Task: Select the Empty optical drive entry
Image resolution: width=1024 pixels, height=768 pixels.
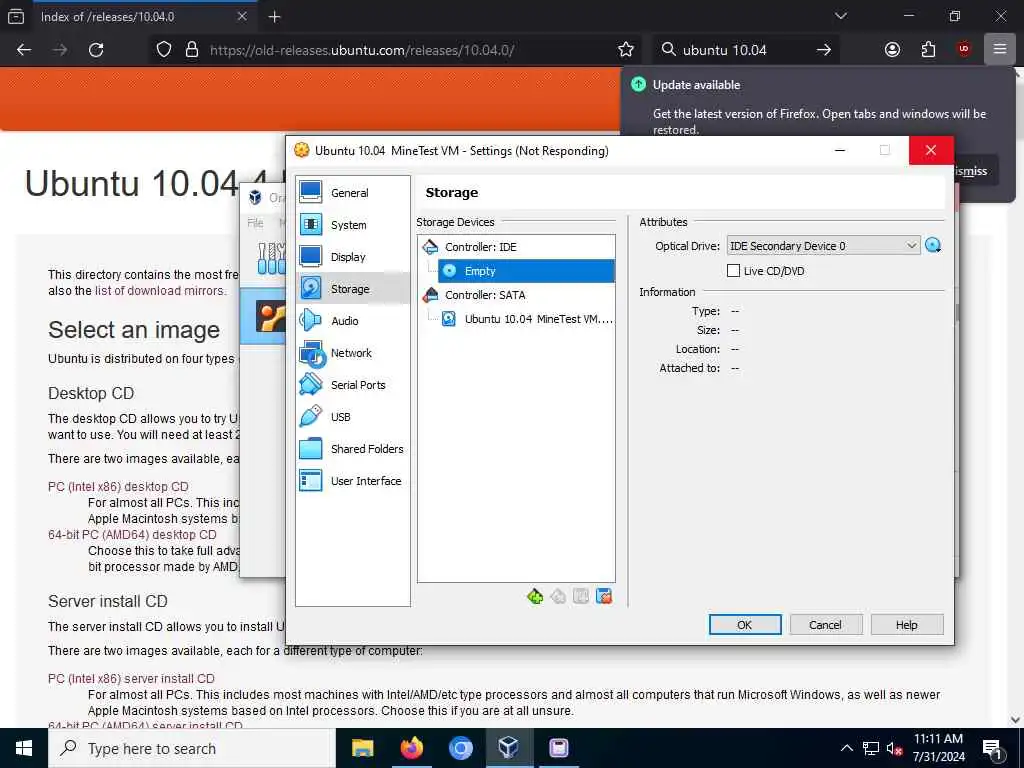Action: (526, 271)
